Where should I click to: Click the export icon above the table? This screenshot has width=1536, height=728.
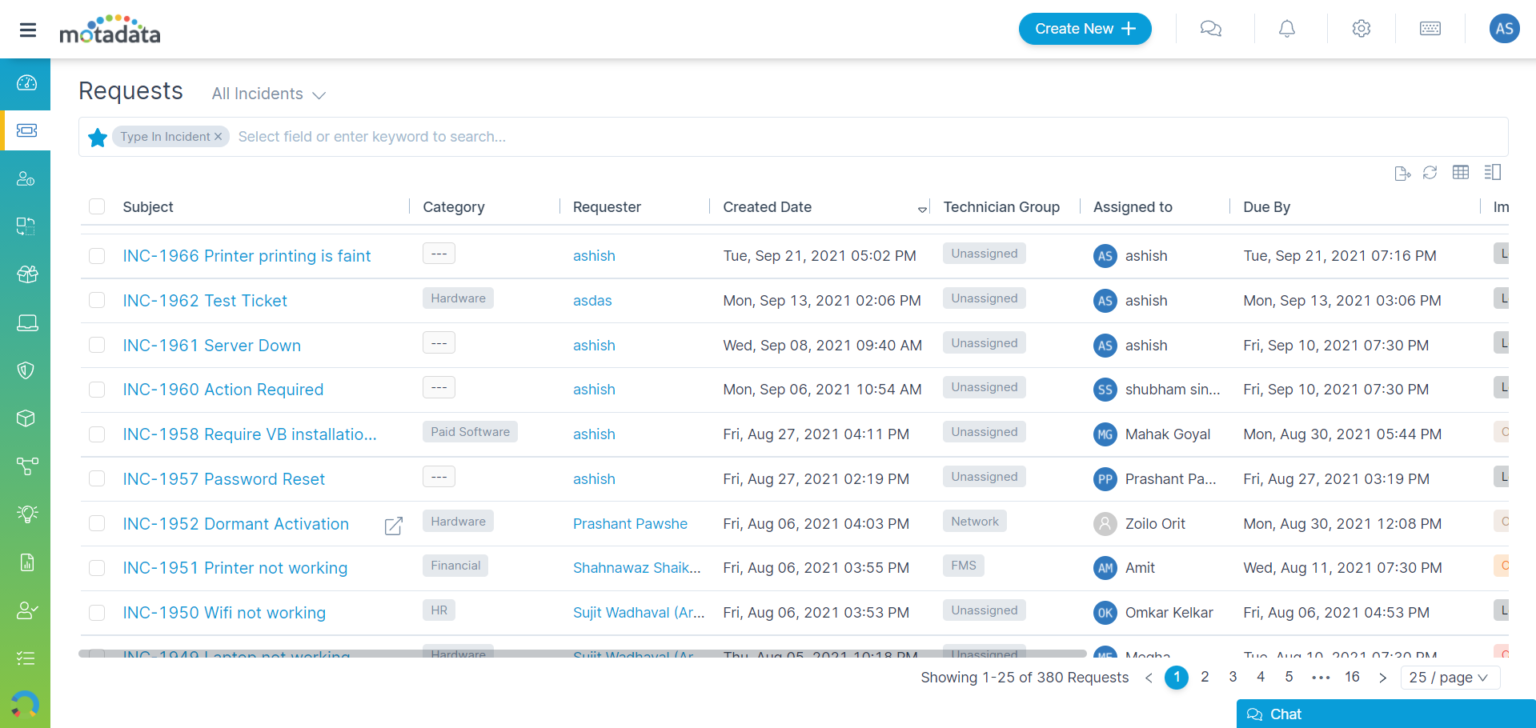click(1402, 173)
